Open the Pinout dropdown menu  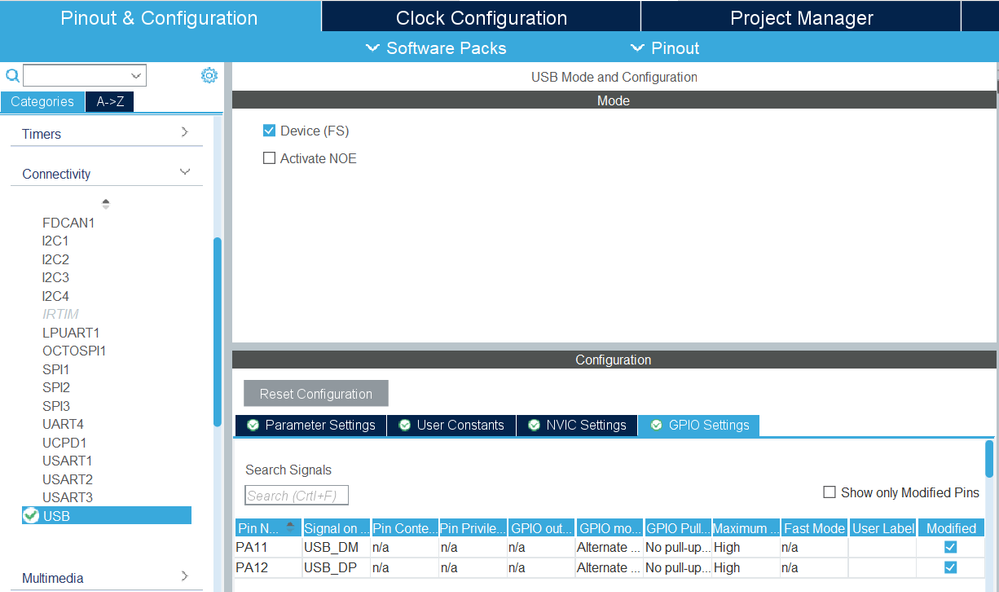pos(665,48)
